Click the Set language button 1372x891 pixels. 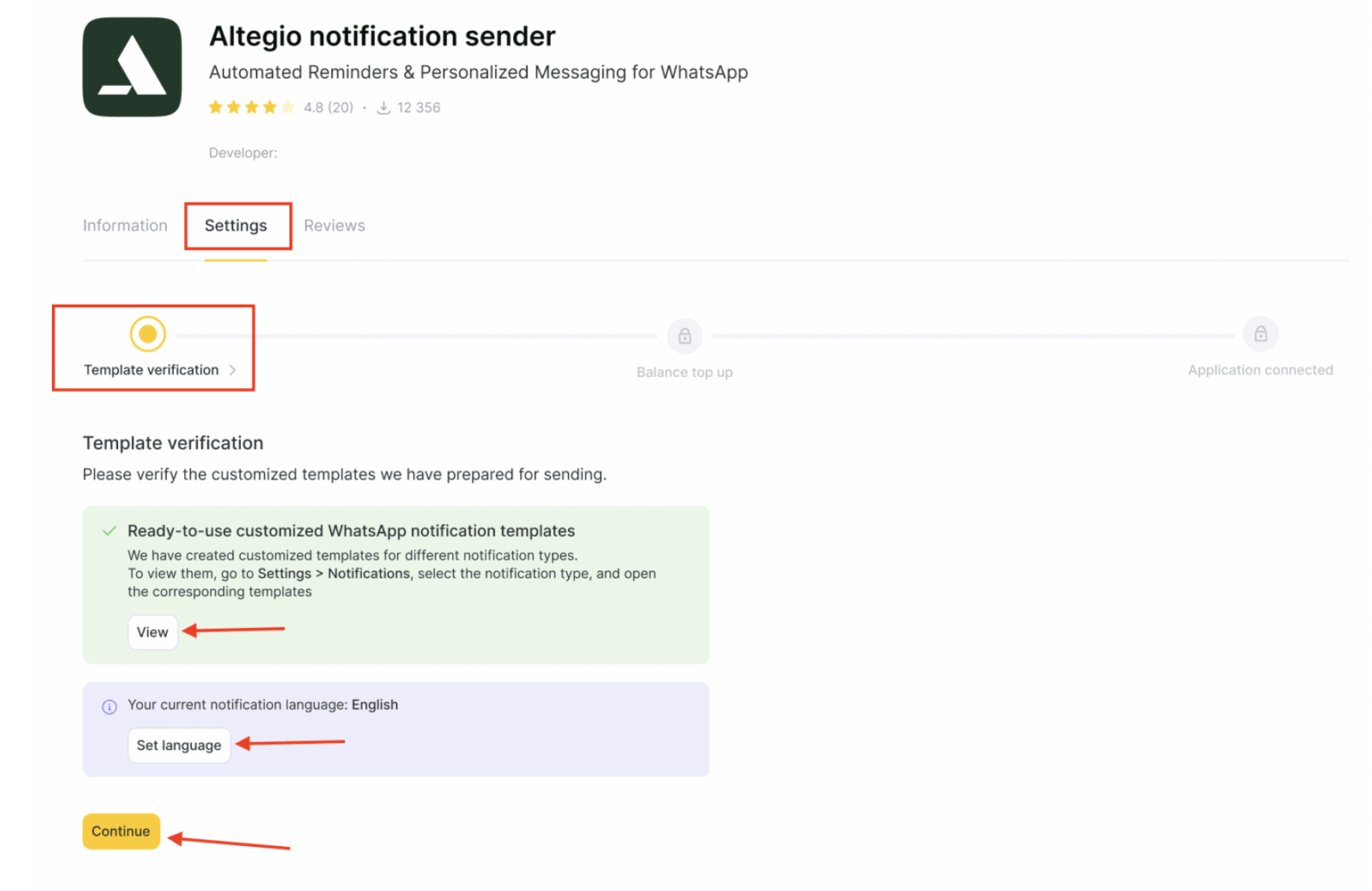[179, 745]
